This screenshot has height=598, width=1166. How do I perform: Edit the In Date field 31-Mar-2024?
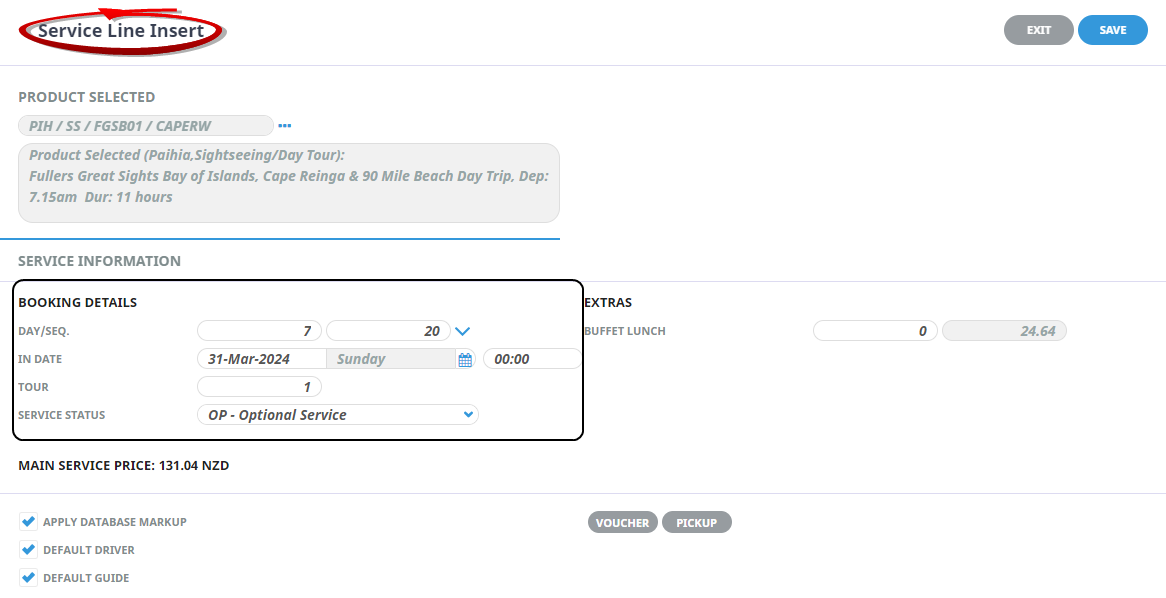click(261, 359)
